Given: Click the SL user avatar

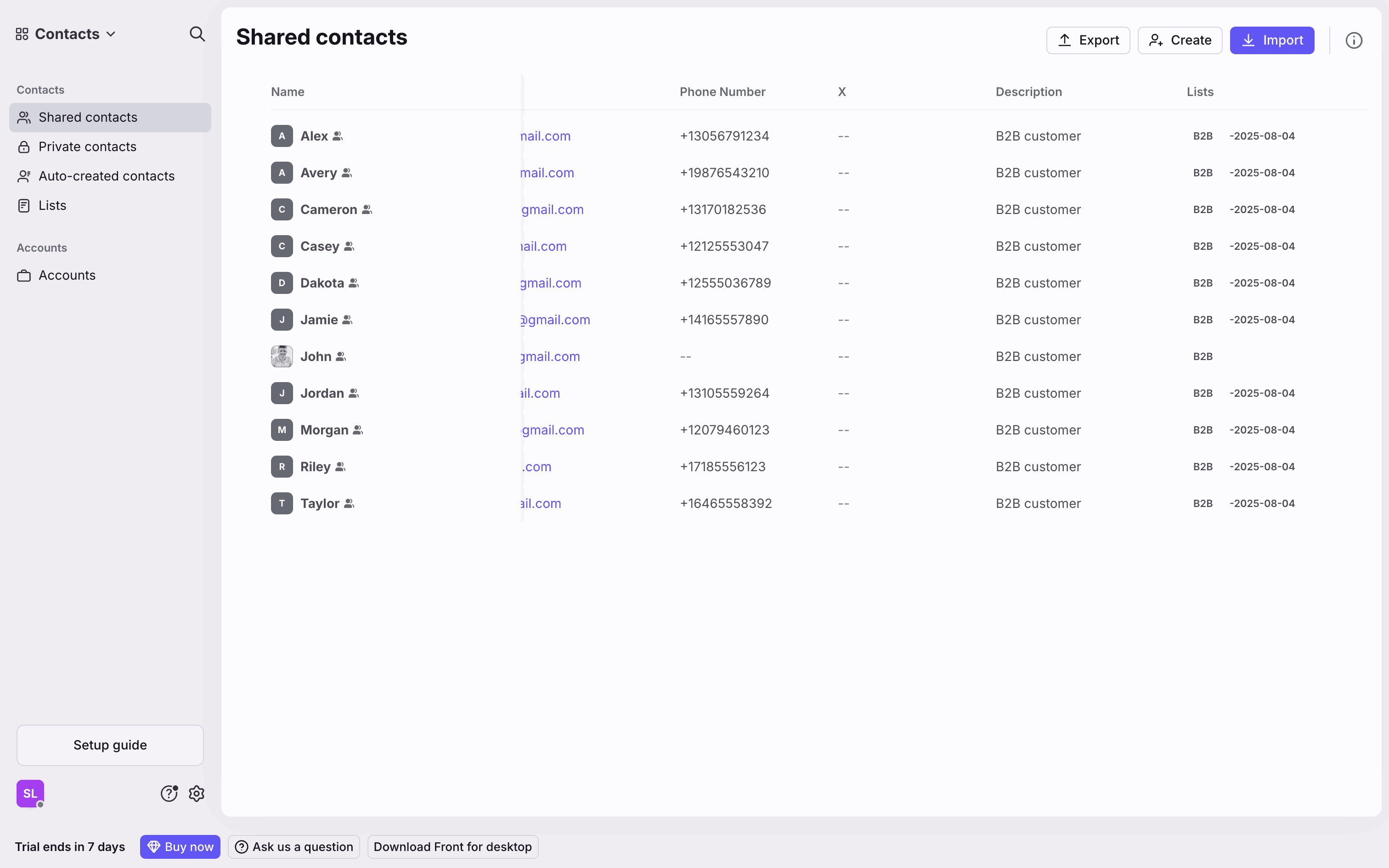Looking at the screenshot, I should pos(30,794).
